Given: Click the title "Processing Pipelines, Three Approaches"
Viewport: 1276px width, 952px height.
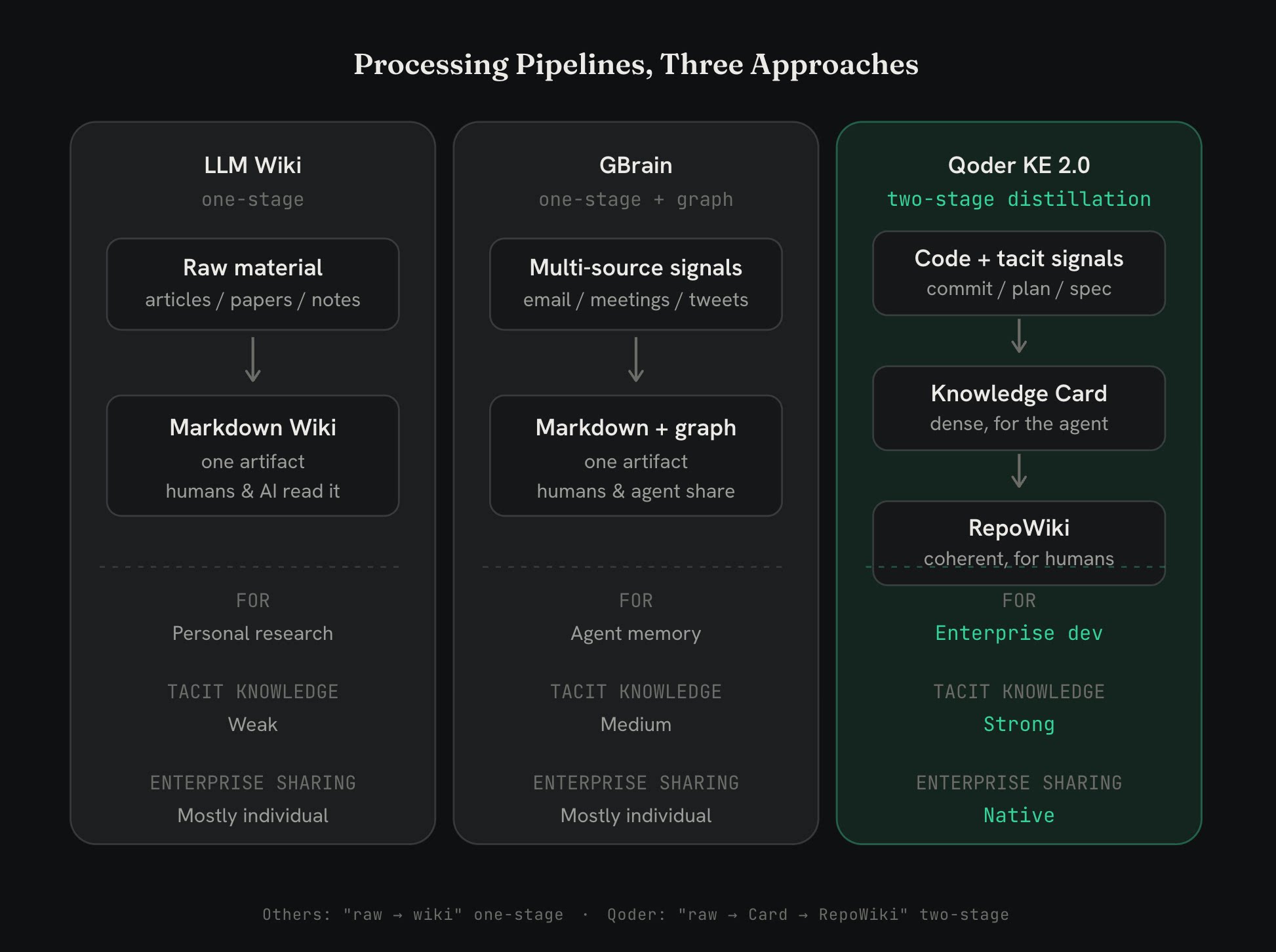Looking at the screenshot, I should [x=636, y=65].
